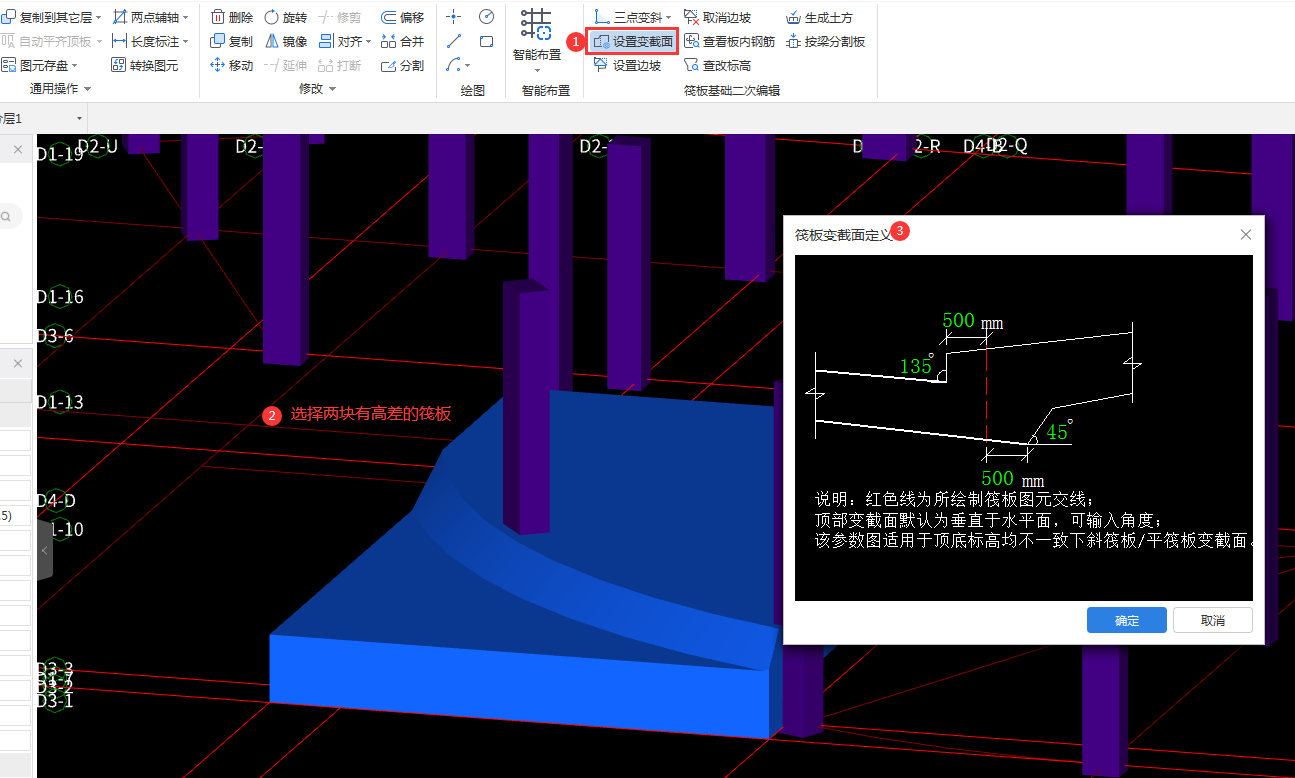Viewport: 1295px width, 778px height.
Task: Select the arc draw tool
Action: coord(453,65)
